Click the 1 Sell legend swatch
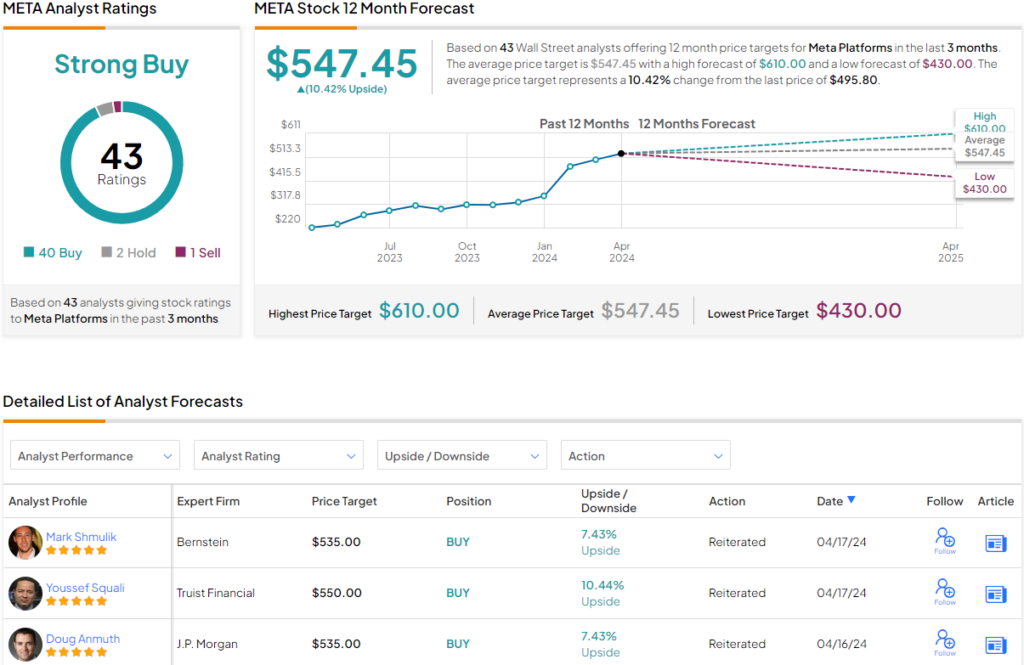Image resolution: width=1024 pixels, height=665 pixels. point(181,252)
